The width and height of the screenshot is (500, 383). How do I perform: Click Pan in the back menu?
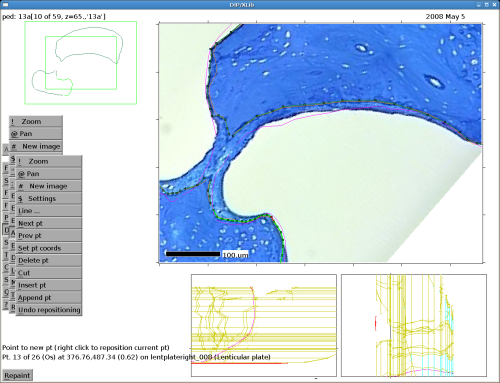point(36,134)
